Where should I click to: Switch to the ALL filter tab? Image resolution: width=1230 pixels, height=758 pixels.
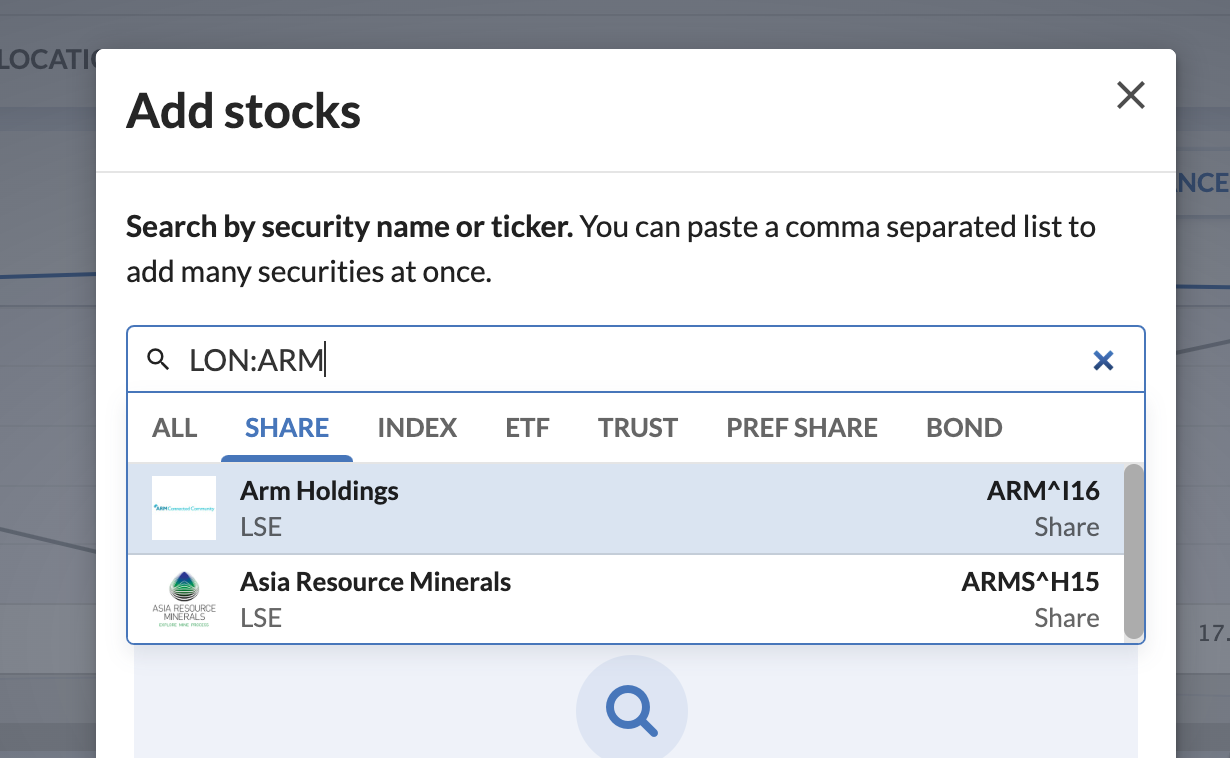175,428
